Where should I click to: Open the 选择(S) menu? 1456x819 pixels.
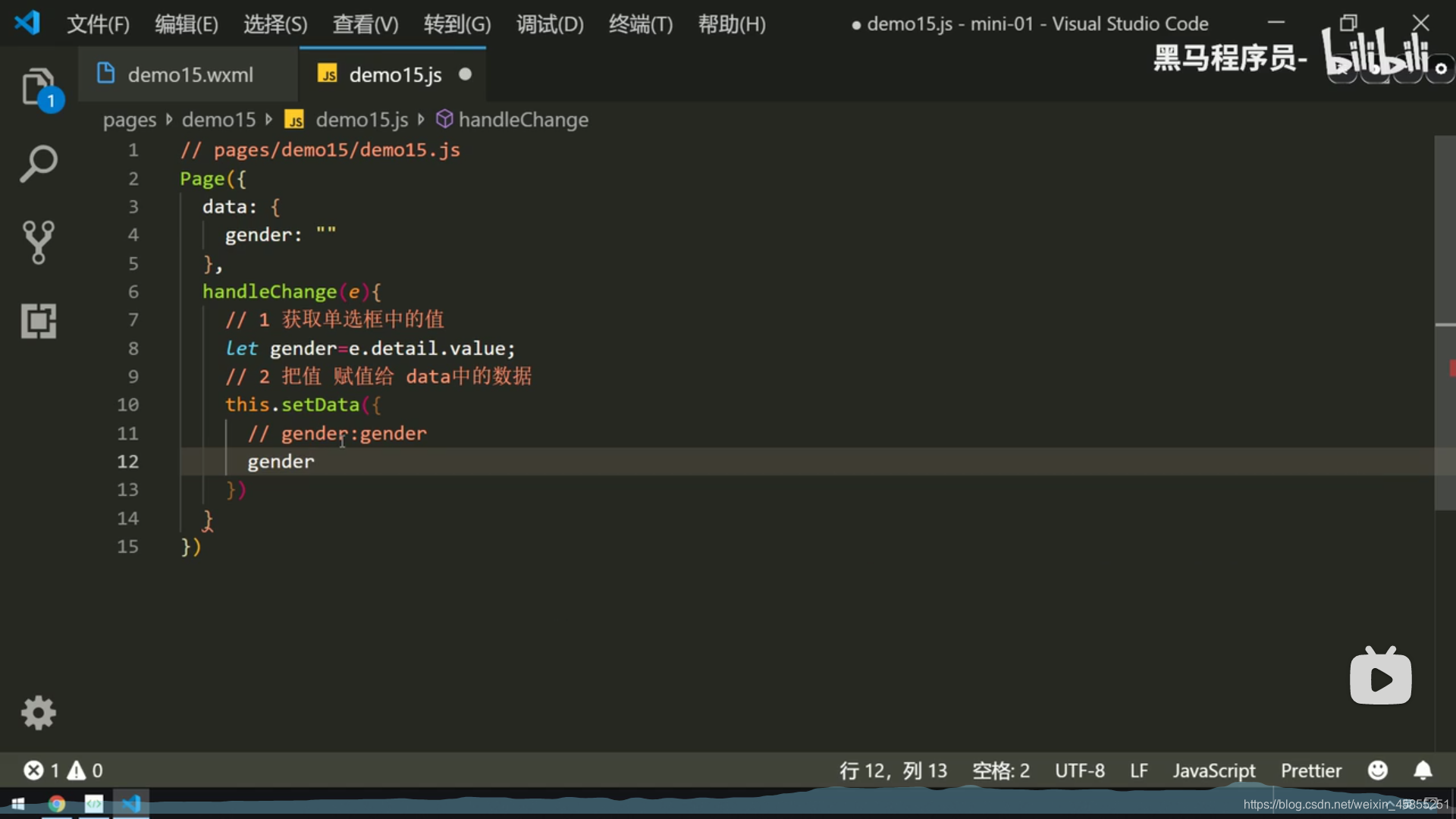click(x=275, y=24)
